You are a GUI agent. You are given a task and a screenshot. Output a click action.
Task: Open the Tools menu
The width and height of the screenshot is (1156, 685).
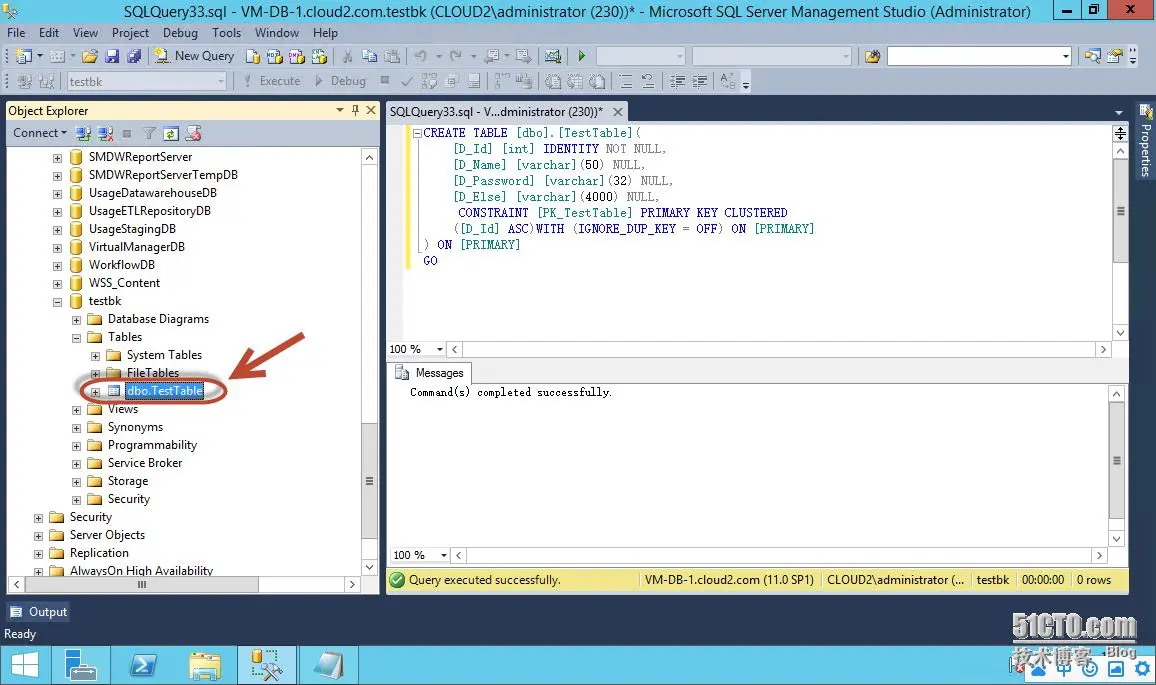pos(226,33)
